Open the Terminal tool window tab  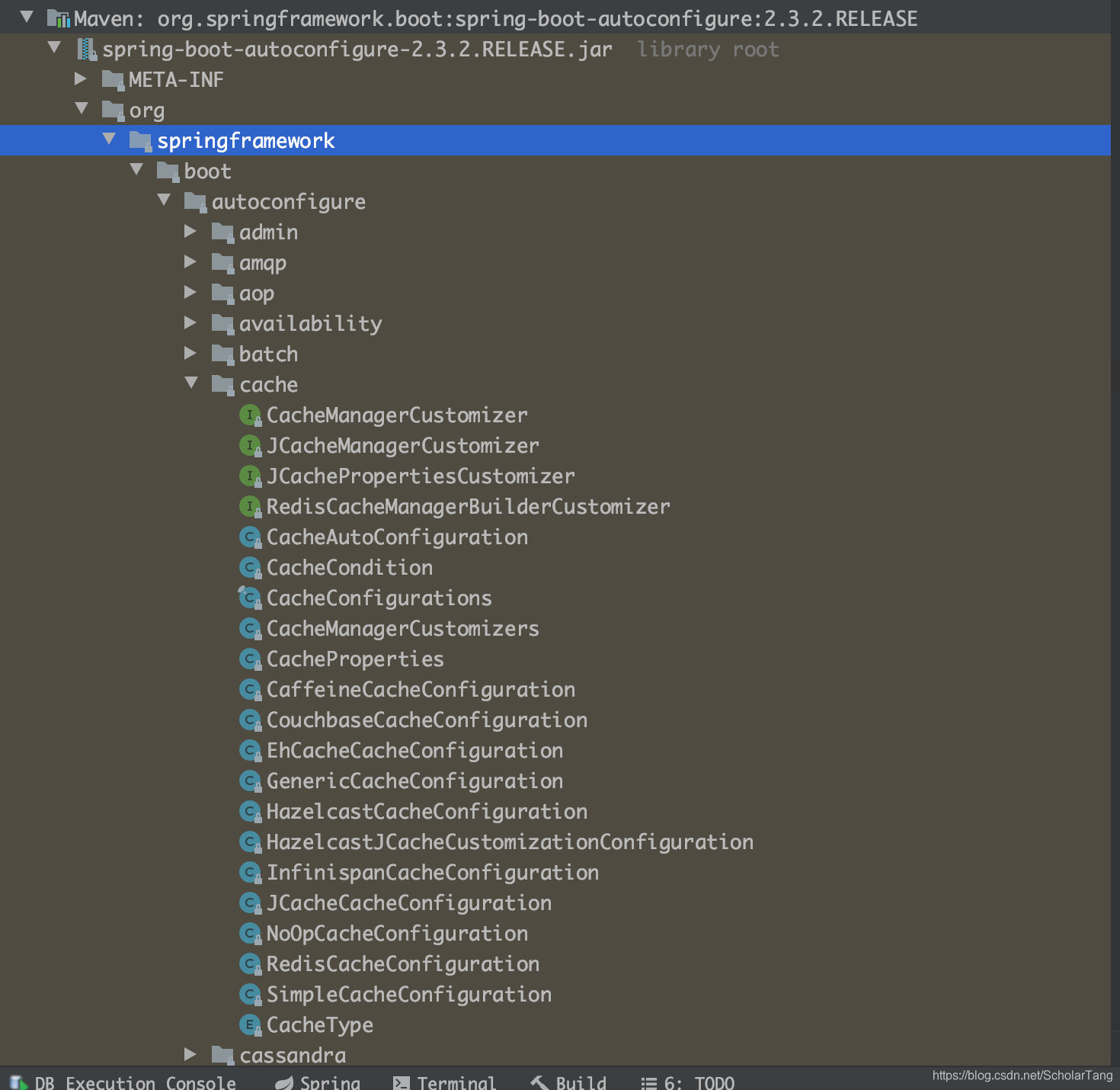tap(444, 1082)
